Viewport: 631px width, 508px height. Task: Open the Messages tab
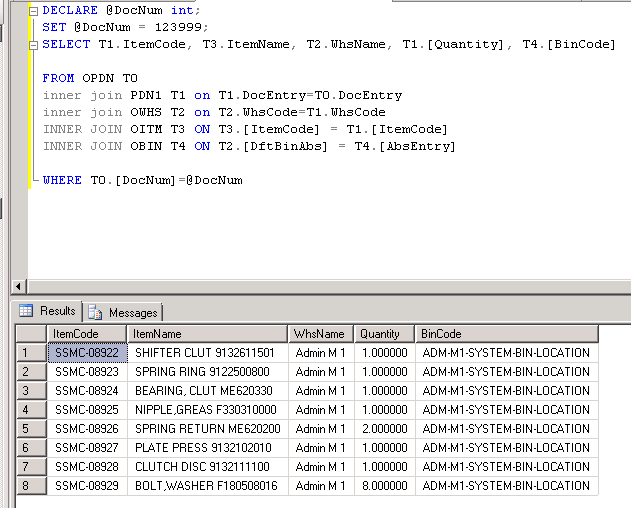click(x=123, y=312)
